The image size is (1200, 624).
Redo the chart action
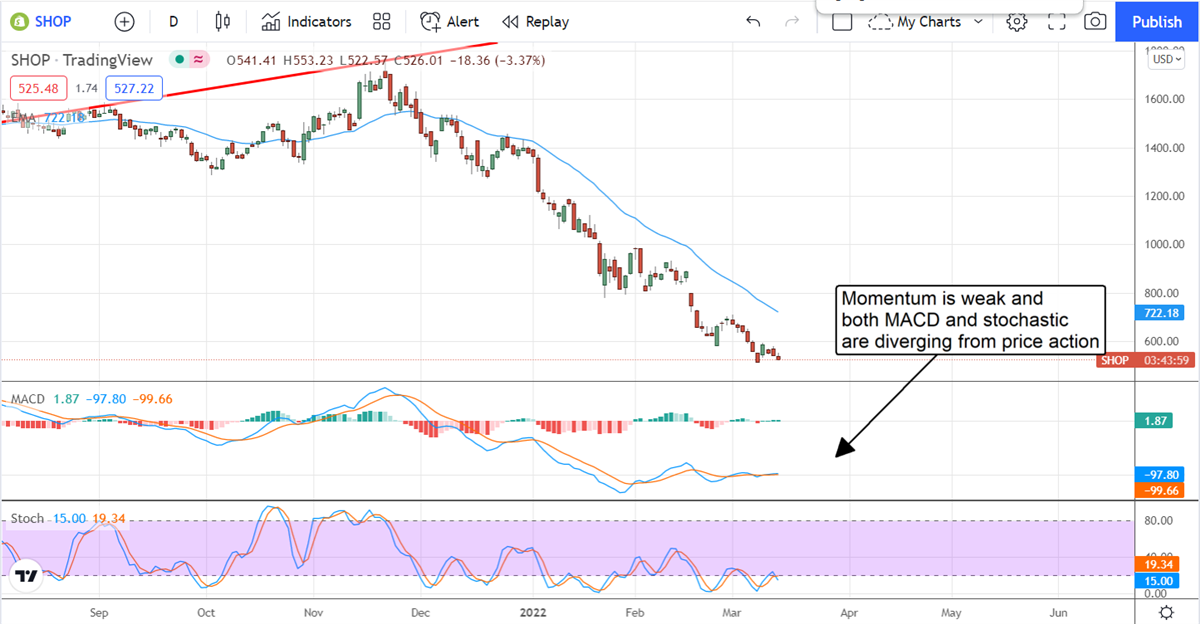click(793, 21)
